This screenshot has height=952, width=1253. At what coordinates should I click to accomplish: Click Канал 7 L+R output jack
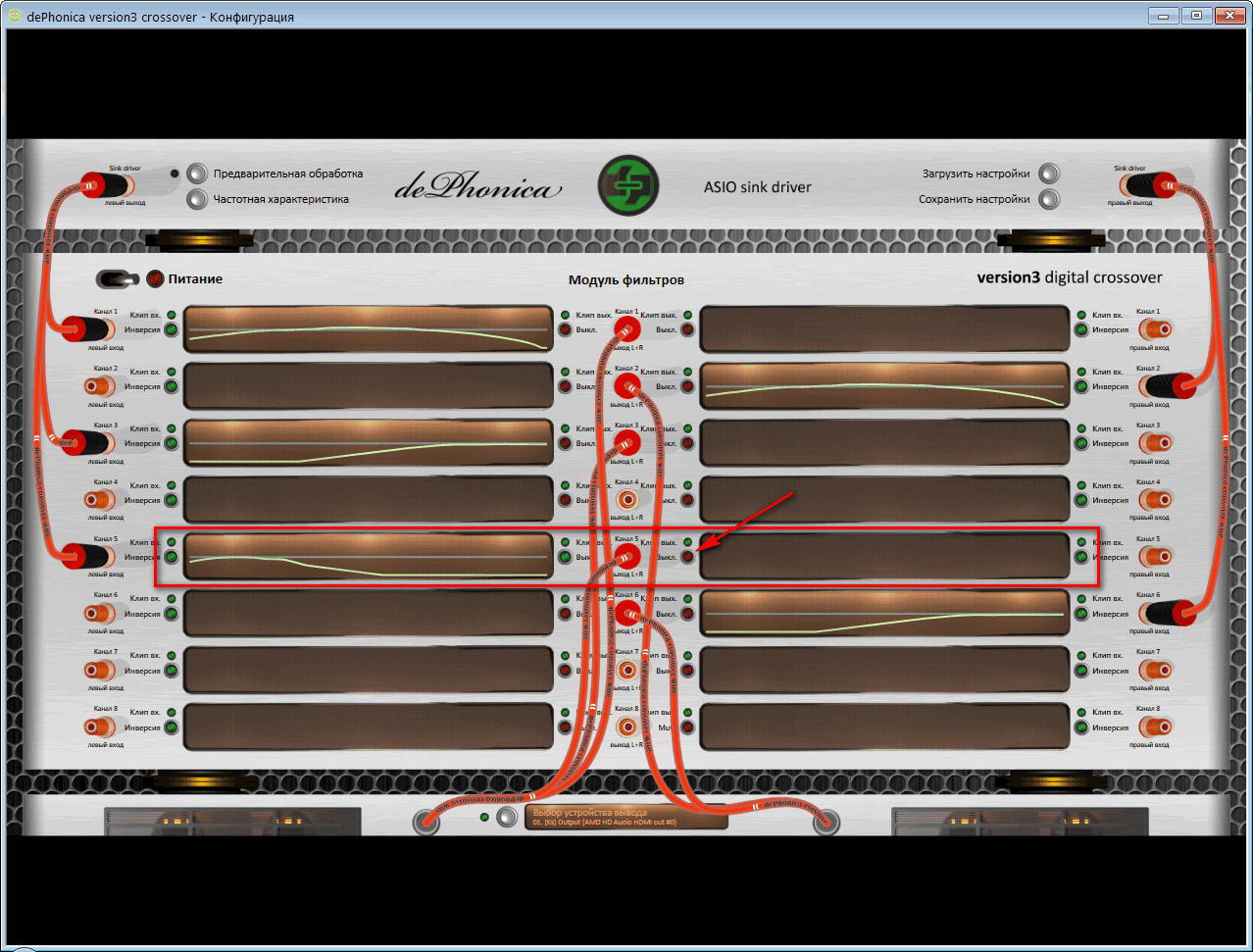tap(627, 671)
